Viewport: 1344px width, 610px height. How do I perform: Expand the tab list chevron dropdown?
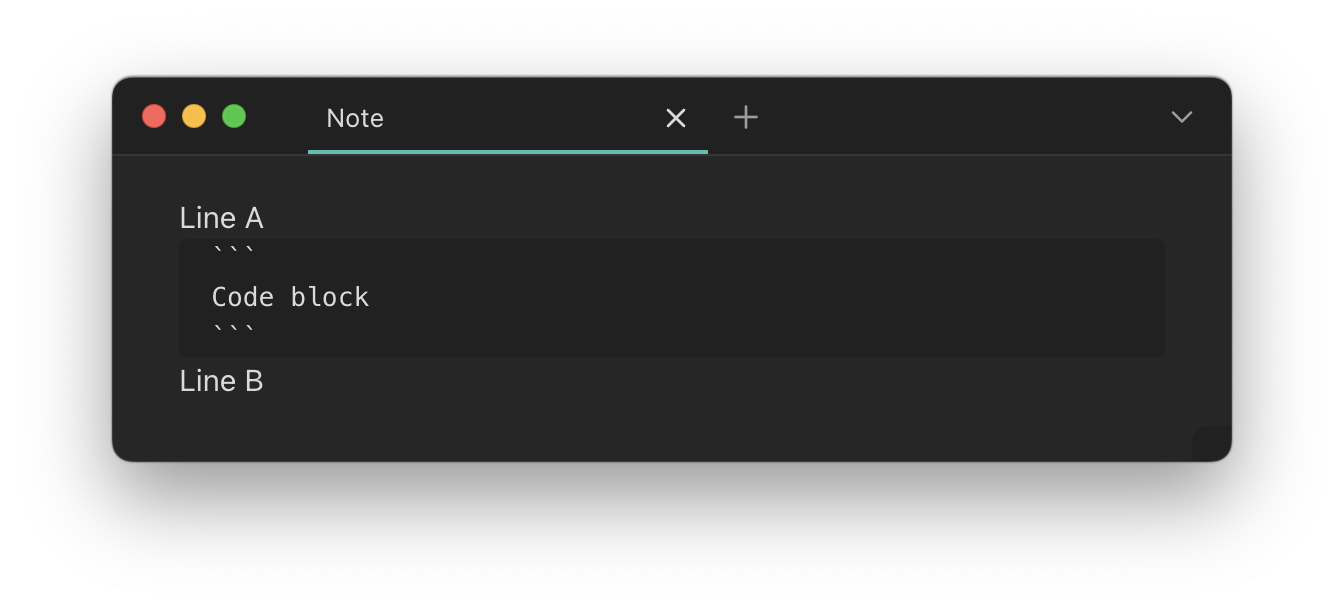(1182, 118)
